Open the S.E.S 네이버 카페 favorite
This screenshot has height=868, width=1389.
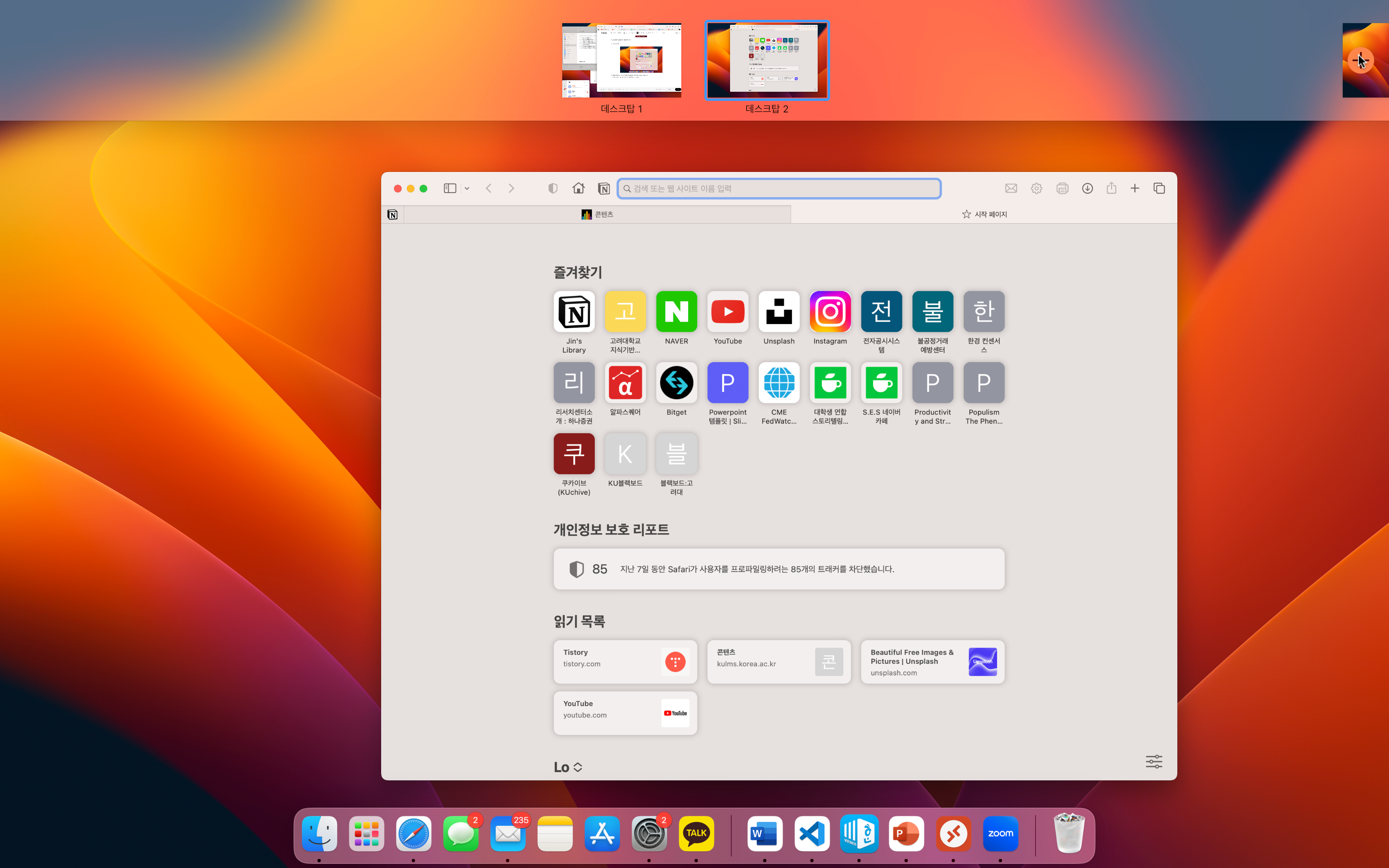pyautogui.click(x=882, y=393)
